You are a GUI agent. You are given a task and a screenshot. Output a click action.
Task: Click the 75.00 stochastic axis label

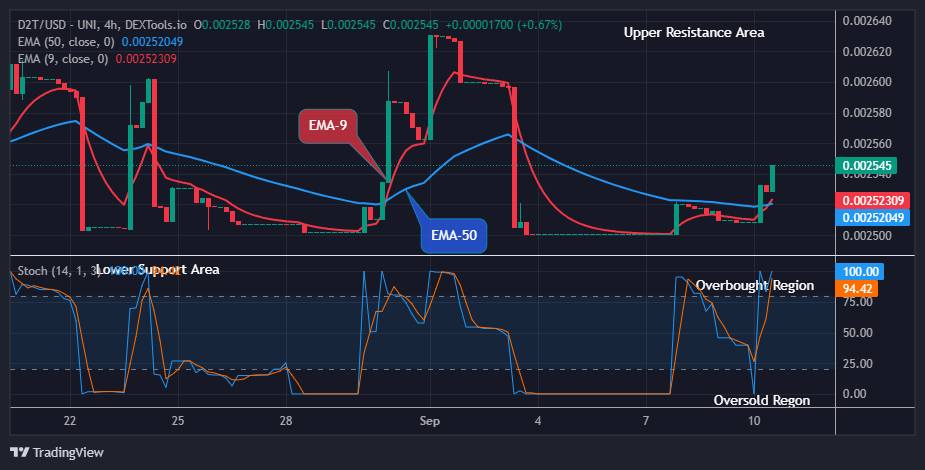pos(858,302)
